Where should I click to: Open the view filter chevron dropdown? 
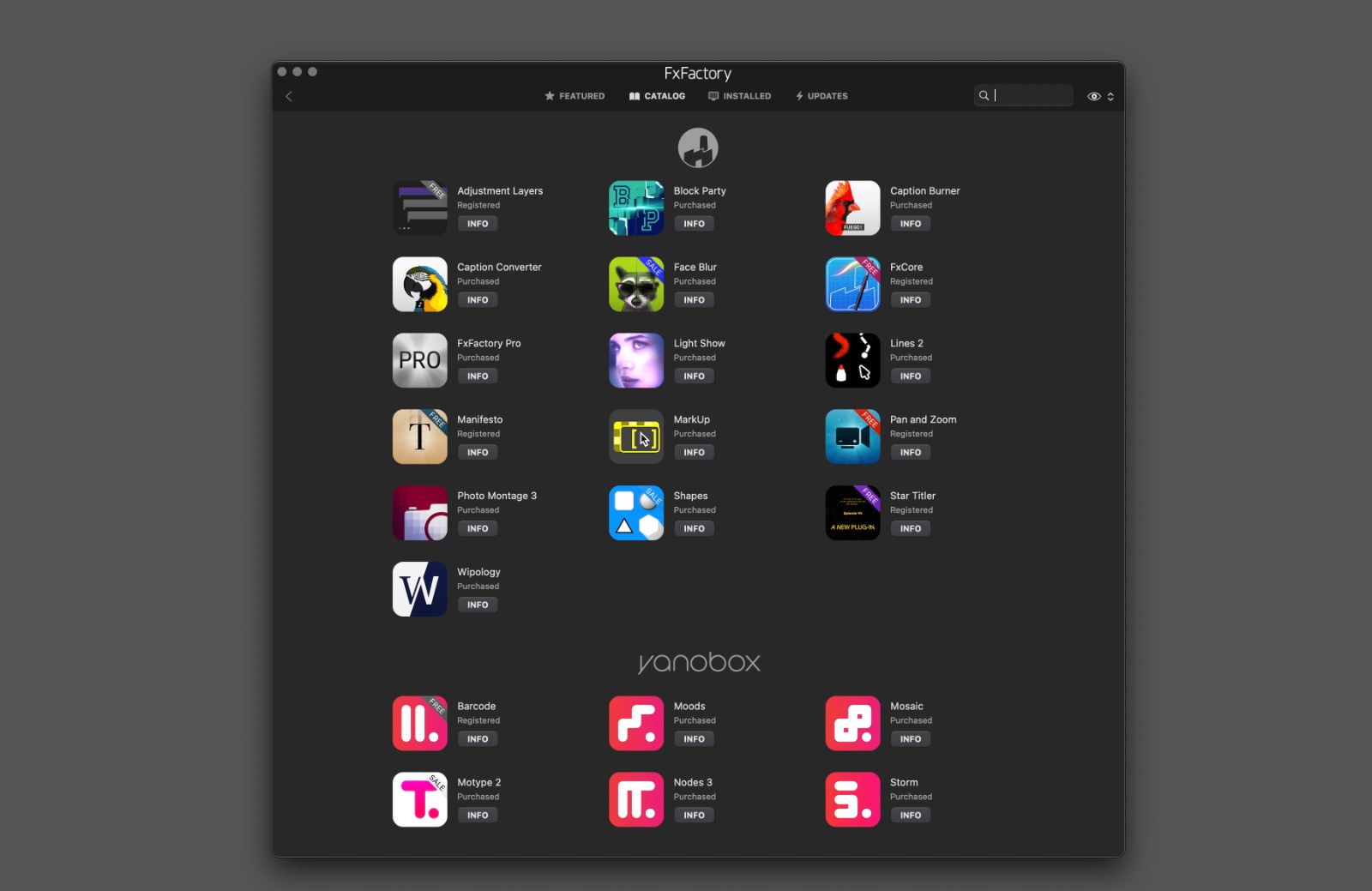click(x=1110, y=97)
